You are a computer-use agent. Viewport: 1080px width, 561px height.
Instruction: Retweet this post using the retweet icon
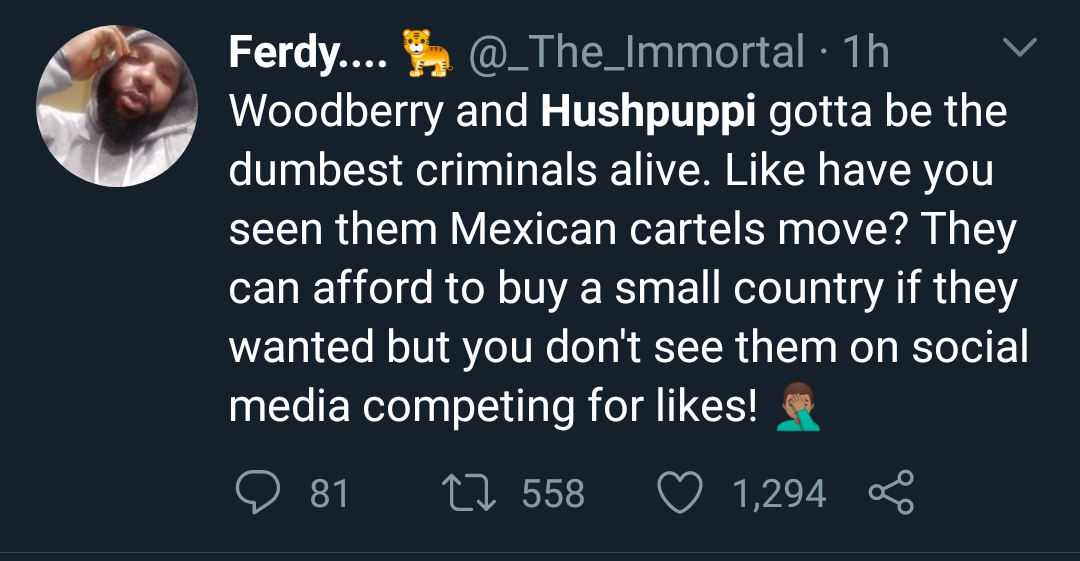466,493
